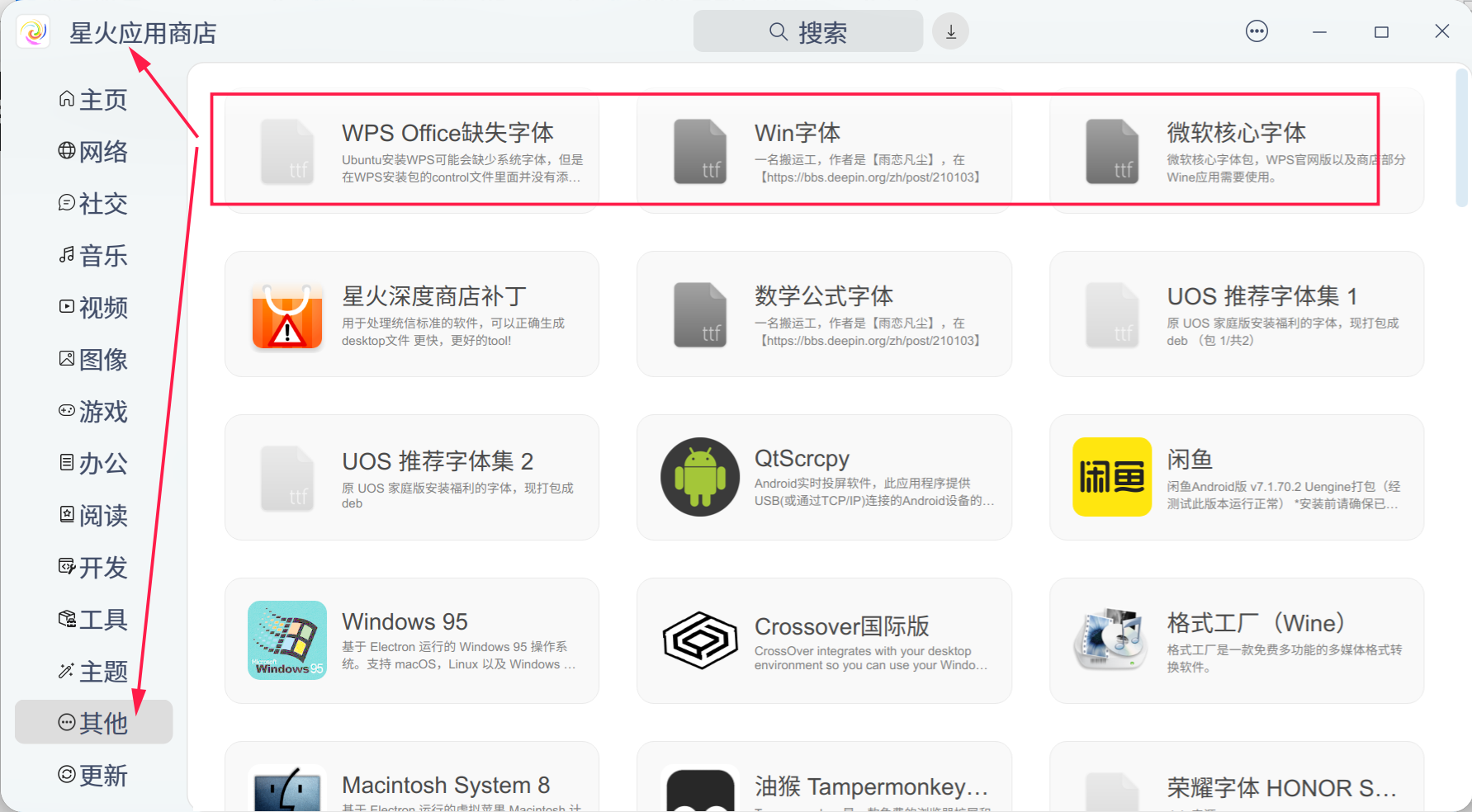This screenshot has height=812, width=1472.
Task: Open the 更新 updates section
Action: click(93, 776)
